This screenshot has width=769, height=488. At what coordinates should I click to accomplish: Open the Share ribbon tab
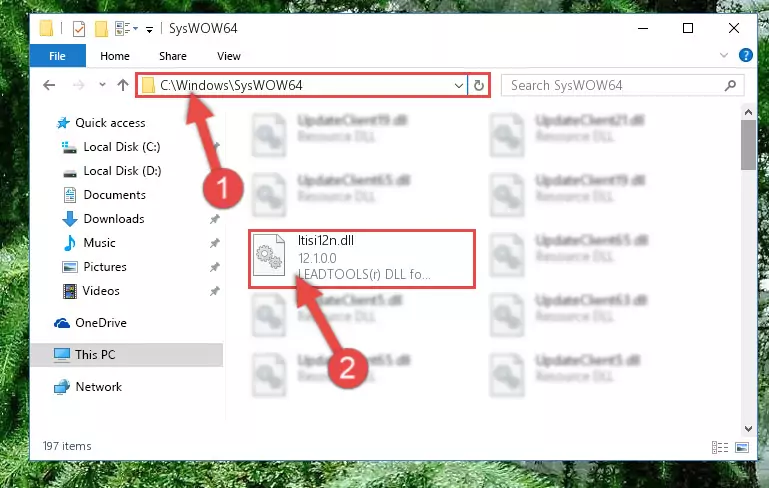[173, 56]
